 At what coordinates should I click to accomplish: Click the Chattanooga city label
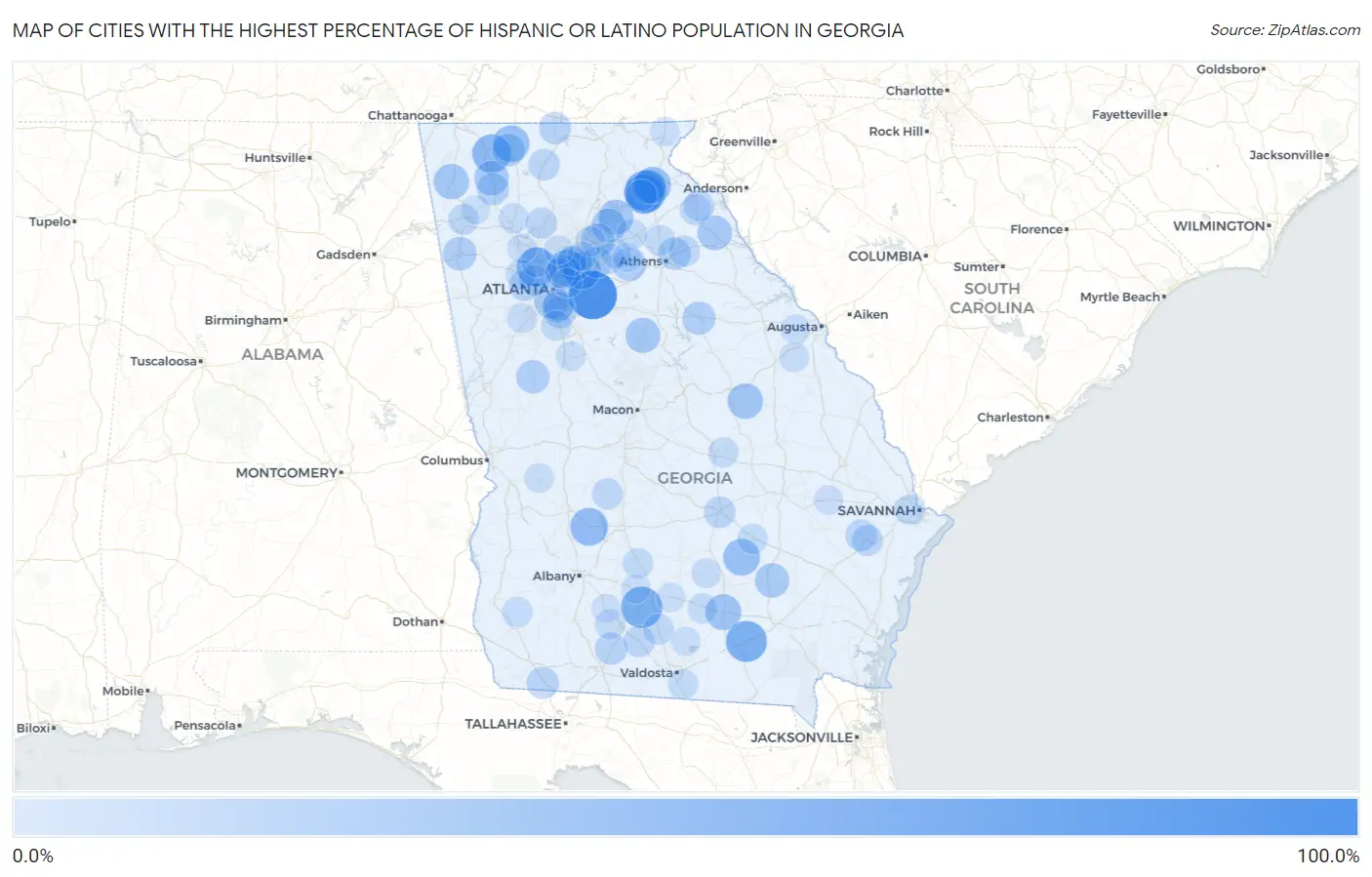click(x=408, y=115)
